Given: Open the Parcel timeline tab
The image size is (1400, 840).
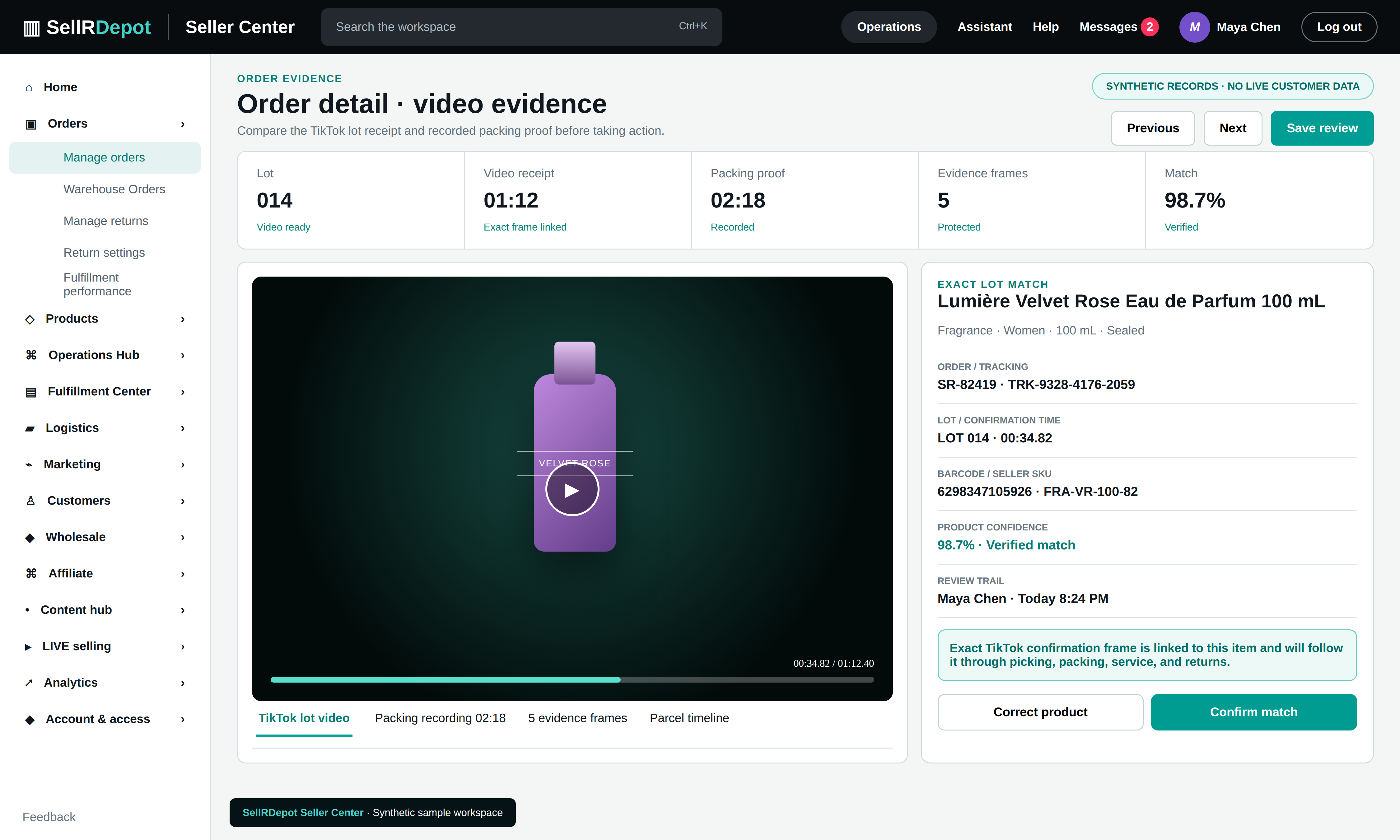Looking at the screenshot, I should click(689, 718).
